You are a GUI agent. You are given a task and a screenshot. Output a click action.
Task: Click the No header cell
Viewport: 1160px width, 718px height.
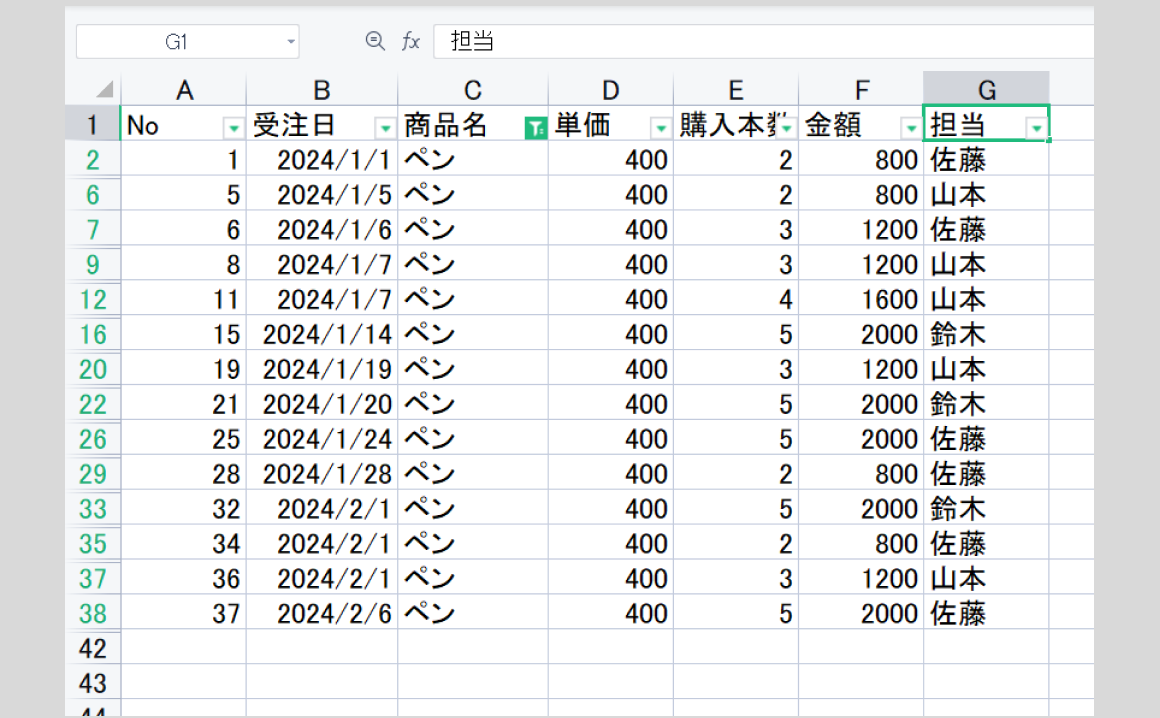click(183, 124)
